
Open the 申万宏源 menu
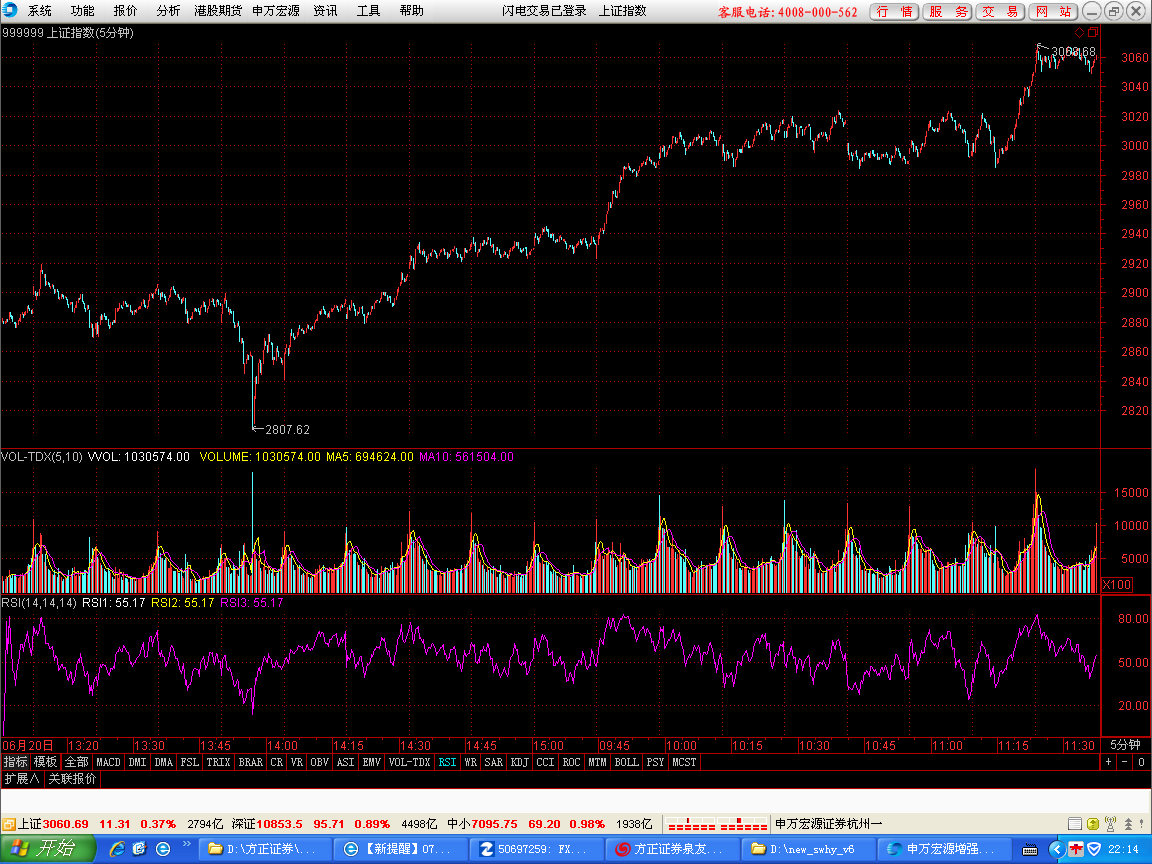(x=276, y=11)
